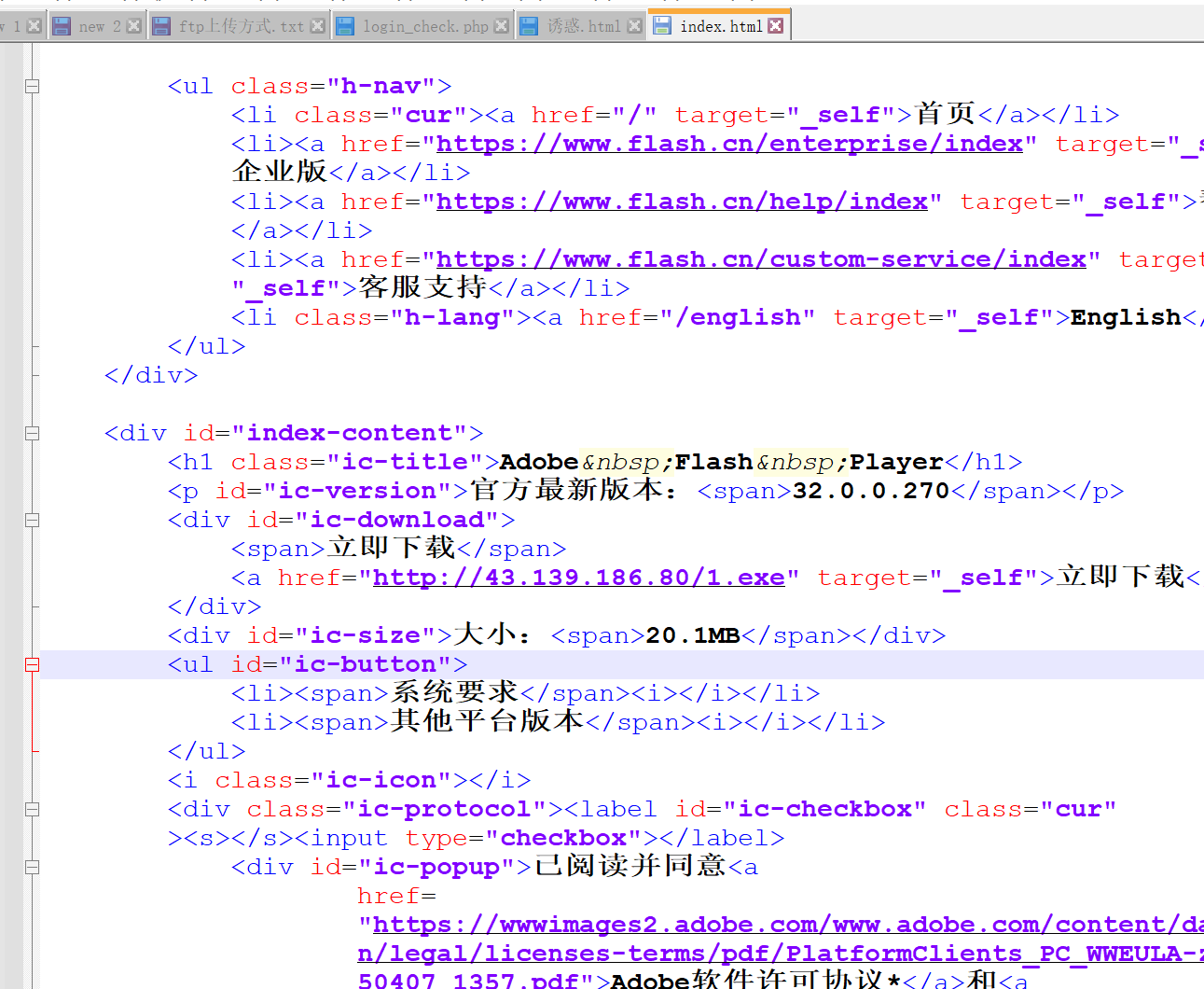Click the class value "h-nav"

pos(381,86)
